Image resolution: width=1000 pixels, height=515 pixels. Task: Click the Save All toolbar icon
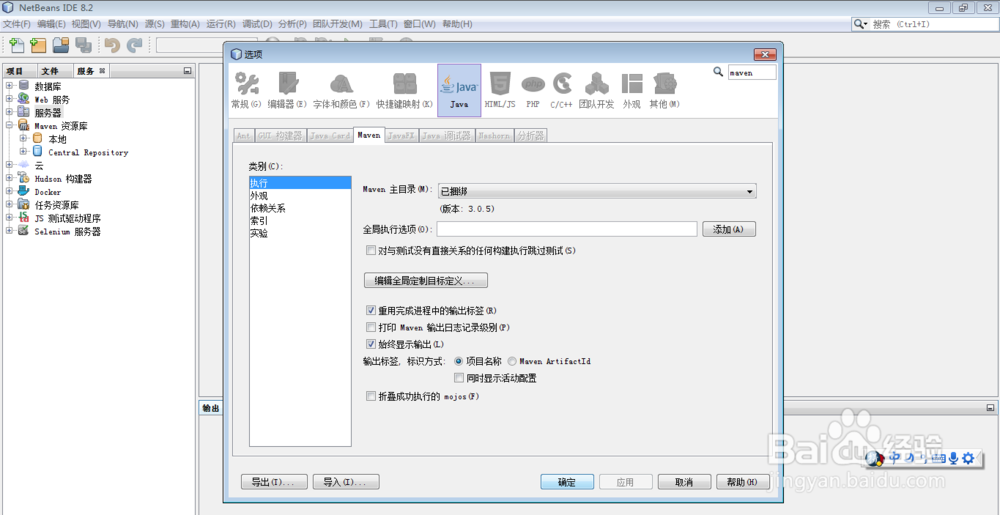tap(83, 45)
